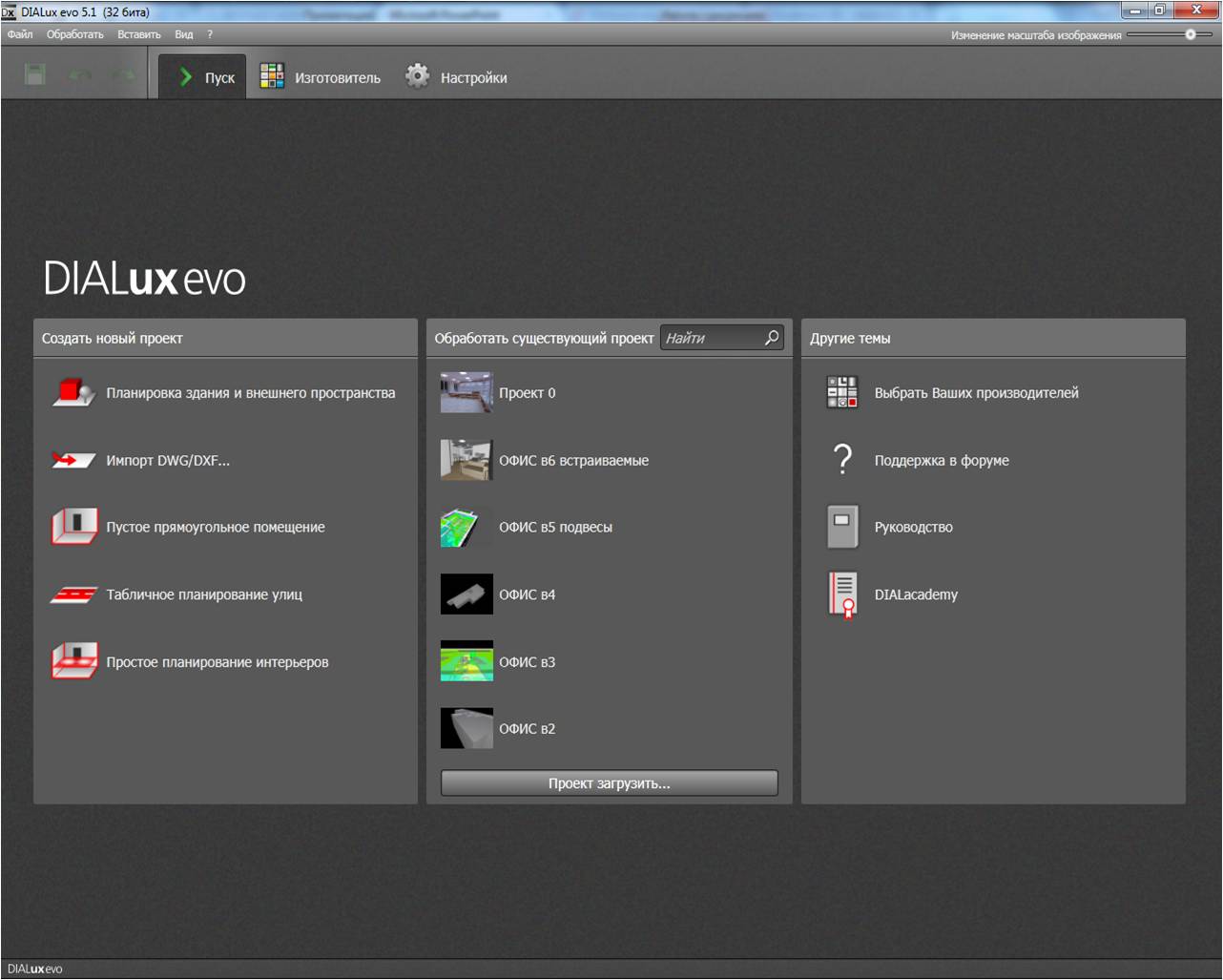Open the ОФИС в6 встраиваемые thumbnail
1223x980 pixels.
coord(466,460)
